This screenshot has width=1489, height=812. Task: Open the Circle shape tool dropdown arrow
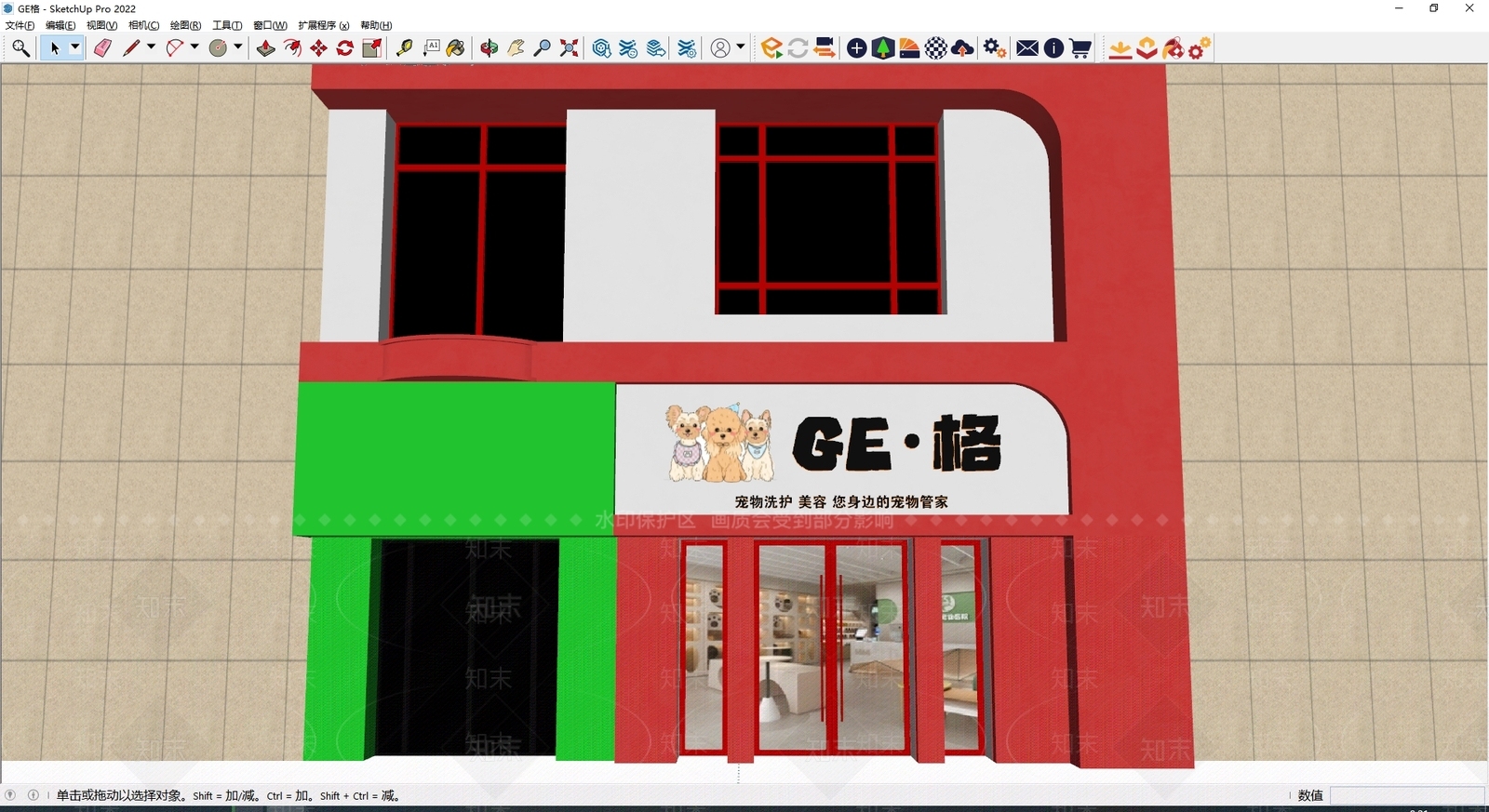[x=238, y=47]
